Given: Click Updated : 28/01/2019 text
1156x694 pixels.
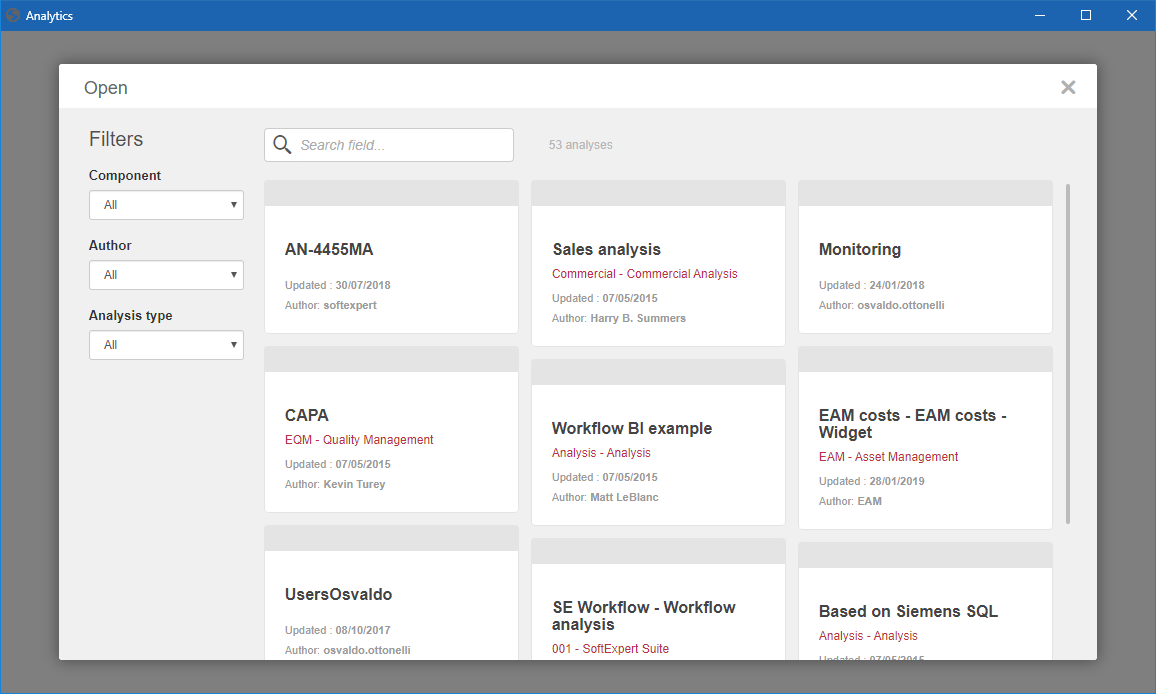Looking at the screenshot, I should 871,481.
